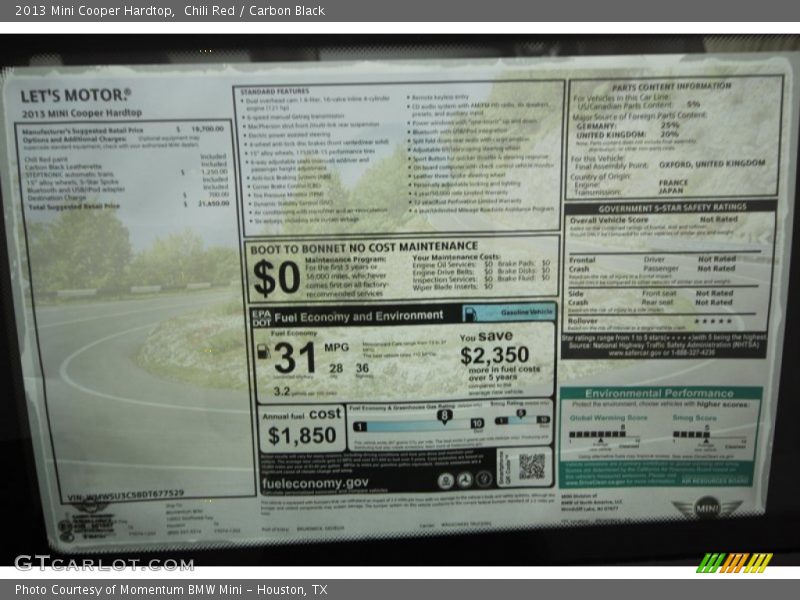
Task: Click the Total Suggested Retail Price line
Action: [129, 205]
